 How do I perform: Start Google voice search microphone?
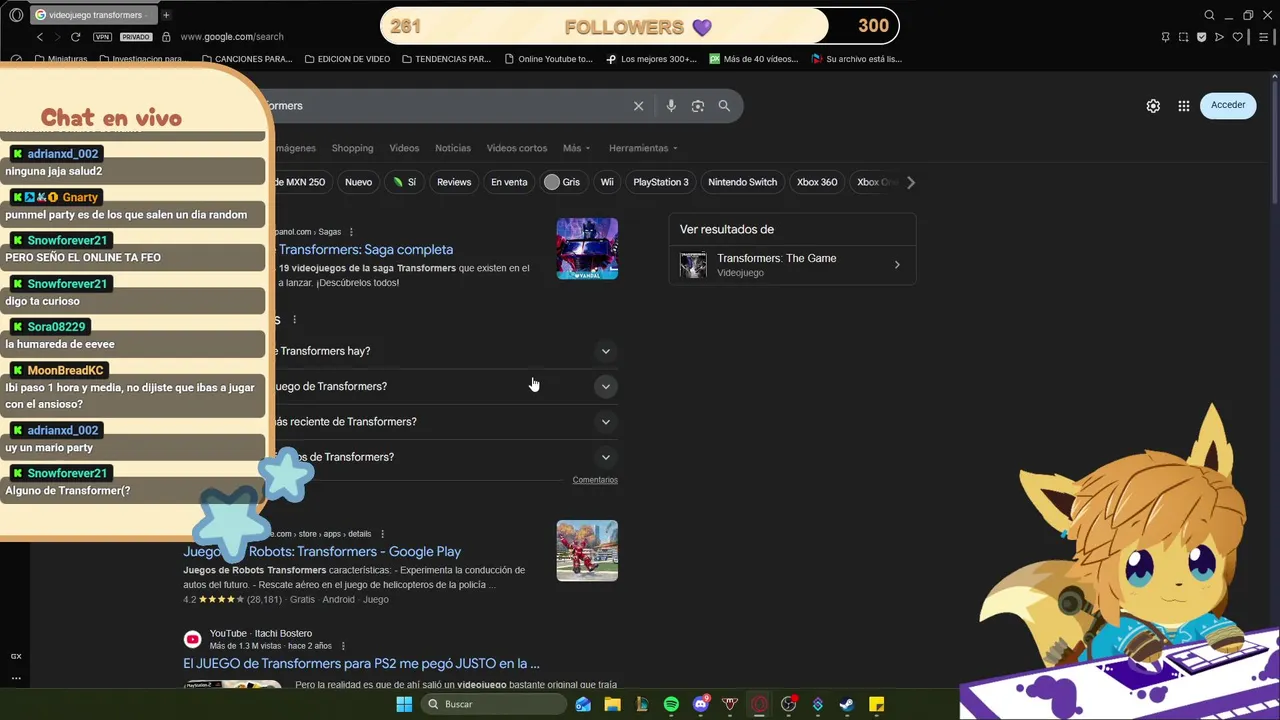coord(671,106)
